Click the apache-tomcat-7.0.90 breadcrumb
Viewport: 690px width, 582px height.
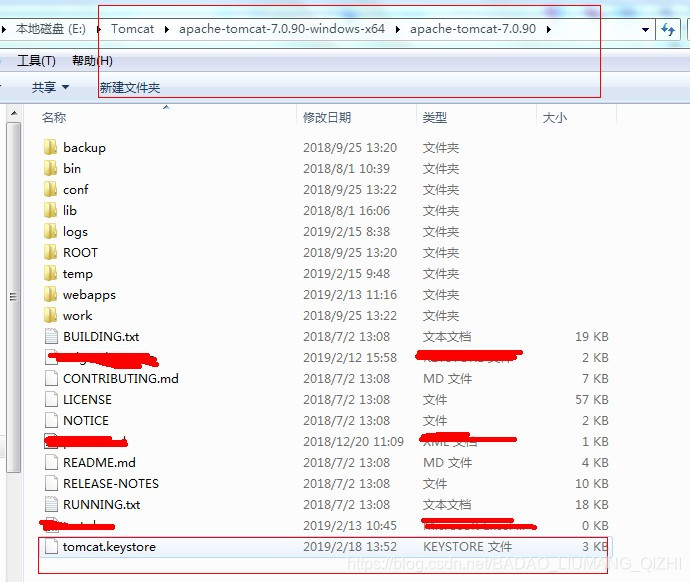pyautogui.click(x=473, y=29)
